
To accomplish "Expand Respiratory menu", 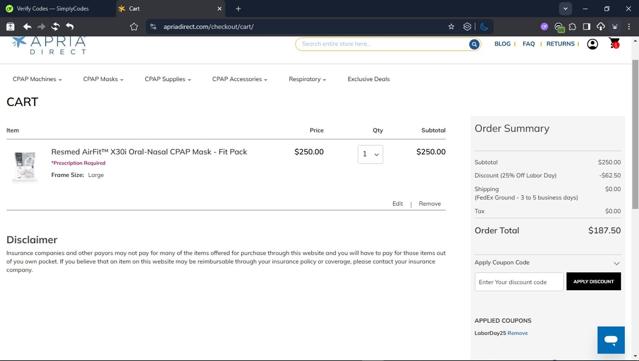I will pyautogui.click(x=307, y=79).
